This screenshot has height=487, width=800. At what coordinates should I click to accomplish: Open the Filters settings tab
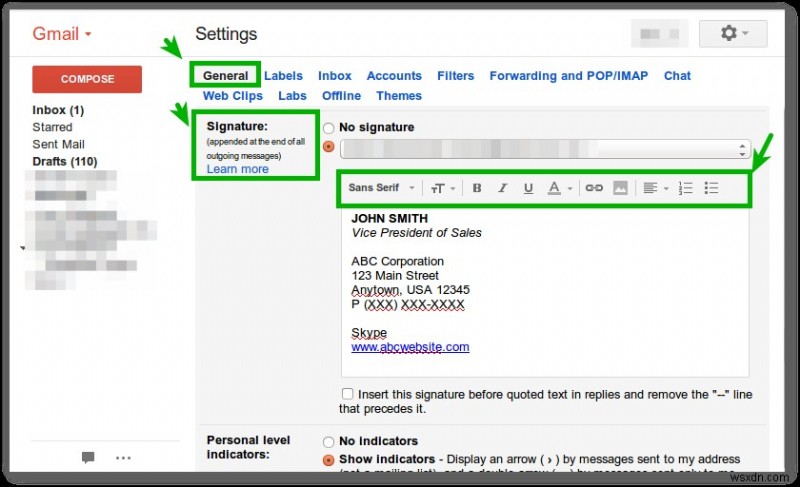[x=456, y=75]
